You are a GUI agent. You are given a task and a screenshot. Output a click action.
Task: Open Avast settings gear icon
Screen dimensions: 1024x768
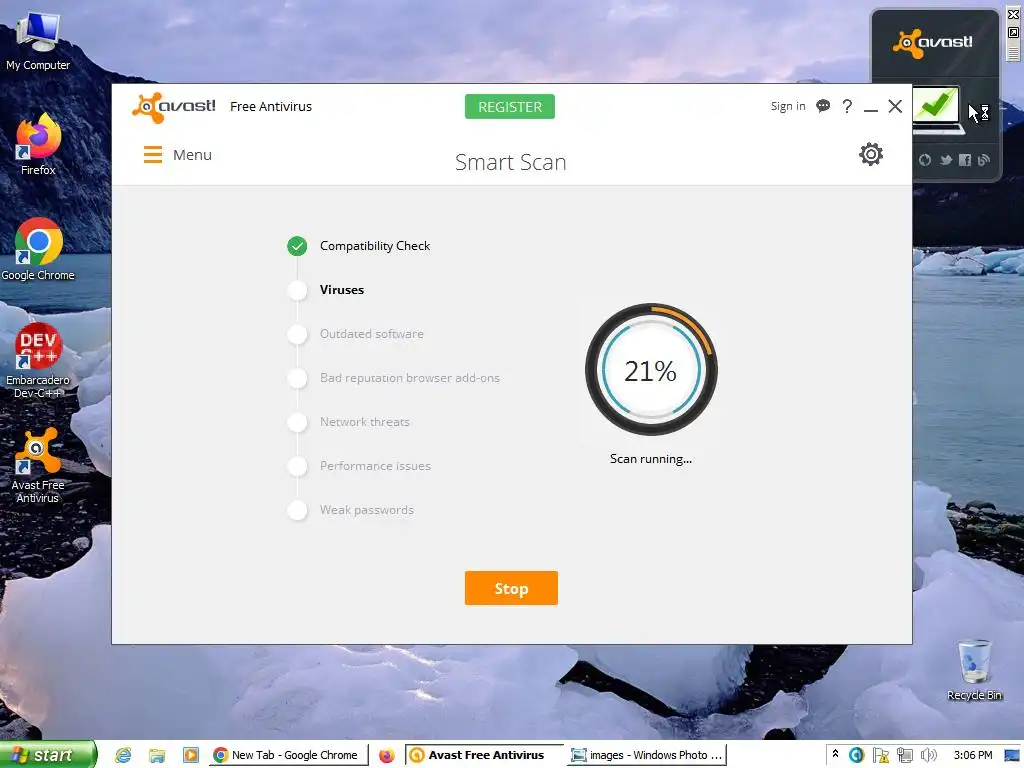point(871,154)
